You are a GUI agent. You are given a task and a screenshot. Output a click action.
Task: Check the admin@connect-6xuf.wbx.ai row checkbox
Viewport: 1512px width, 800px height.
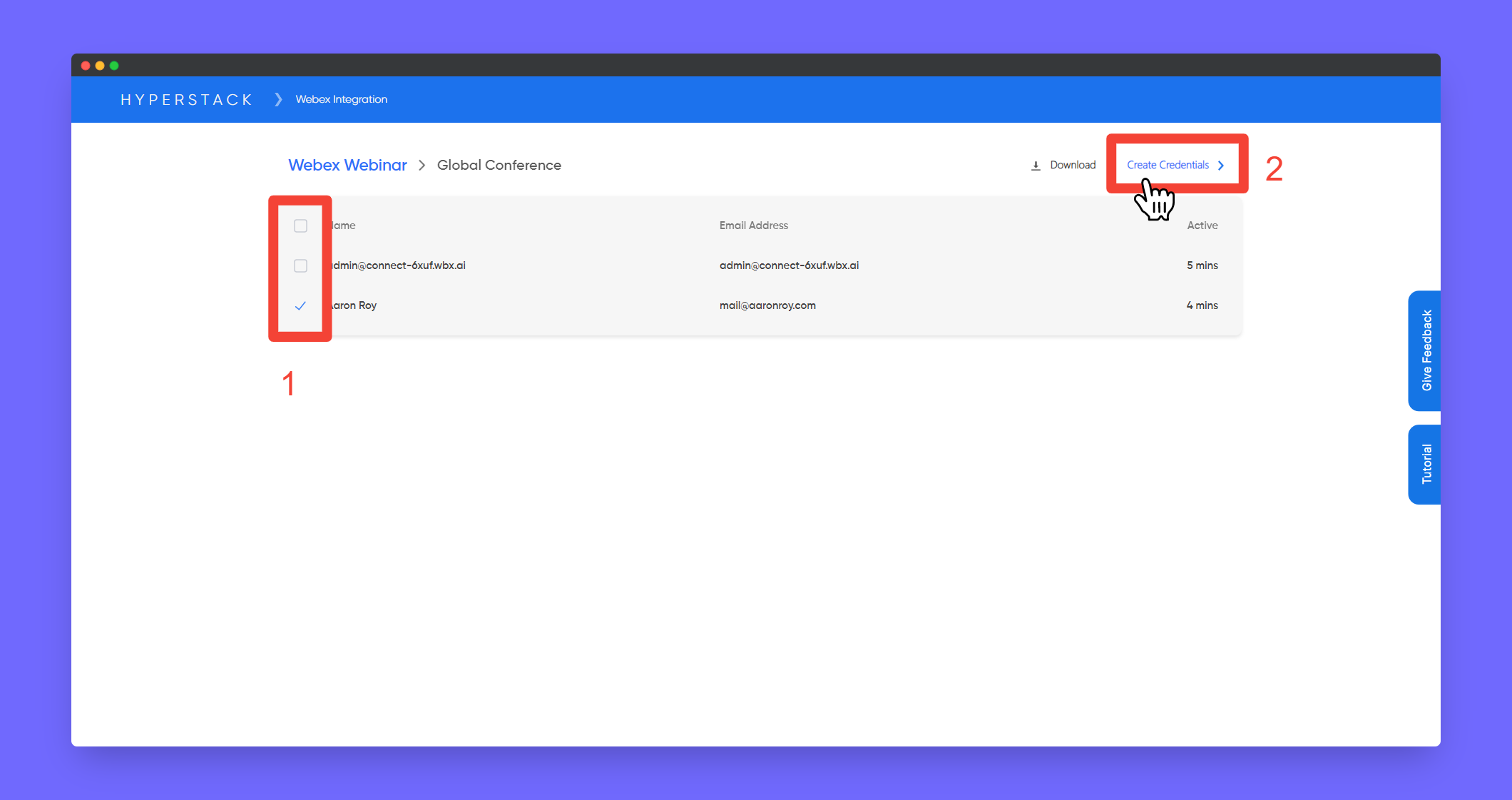point(300,265)
